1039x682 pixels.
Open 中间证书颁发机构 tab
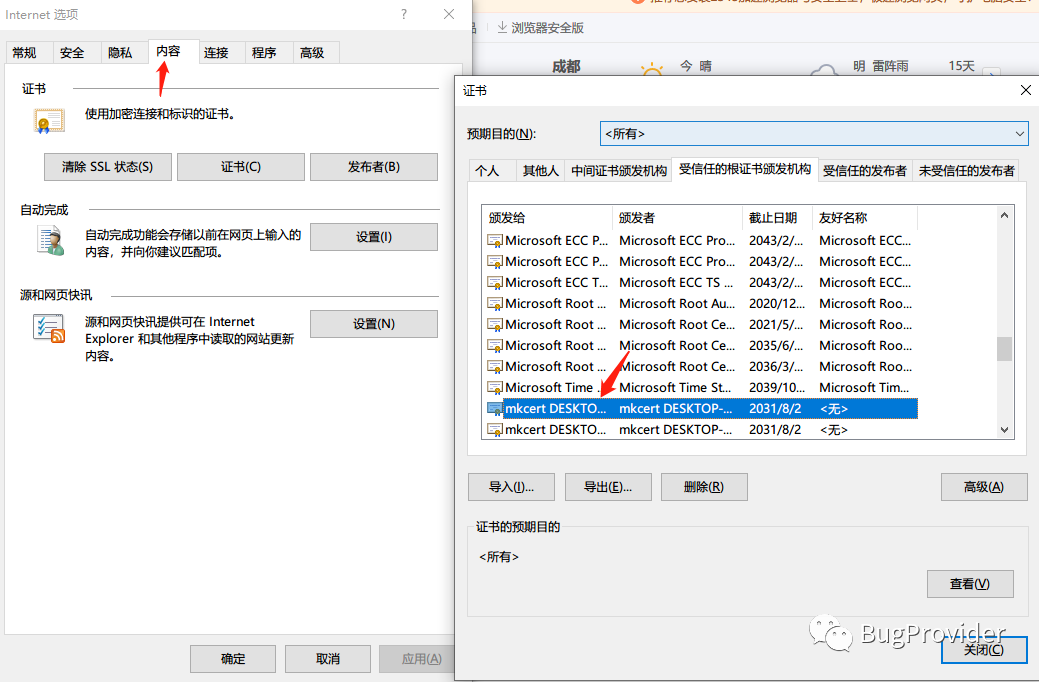tap(619, 171)
